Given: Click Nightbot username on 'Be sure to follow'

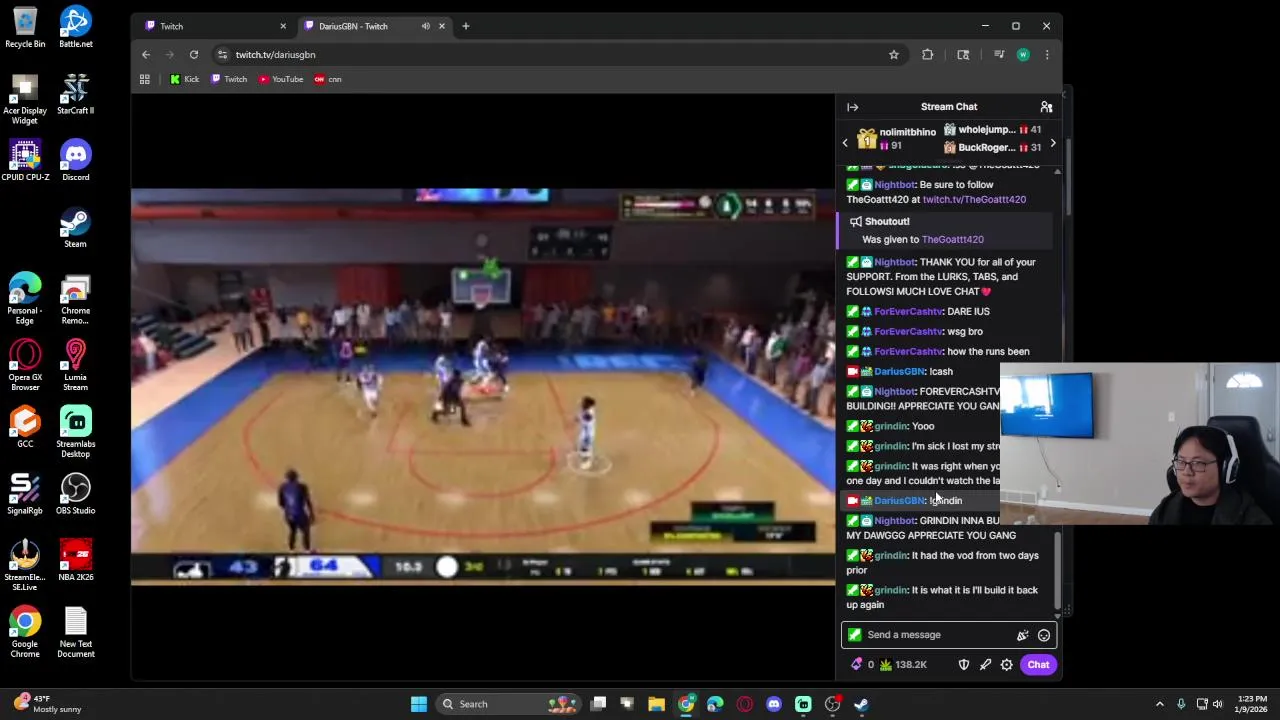Looking at the screenshot, I should (x=894, y=185).
